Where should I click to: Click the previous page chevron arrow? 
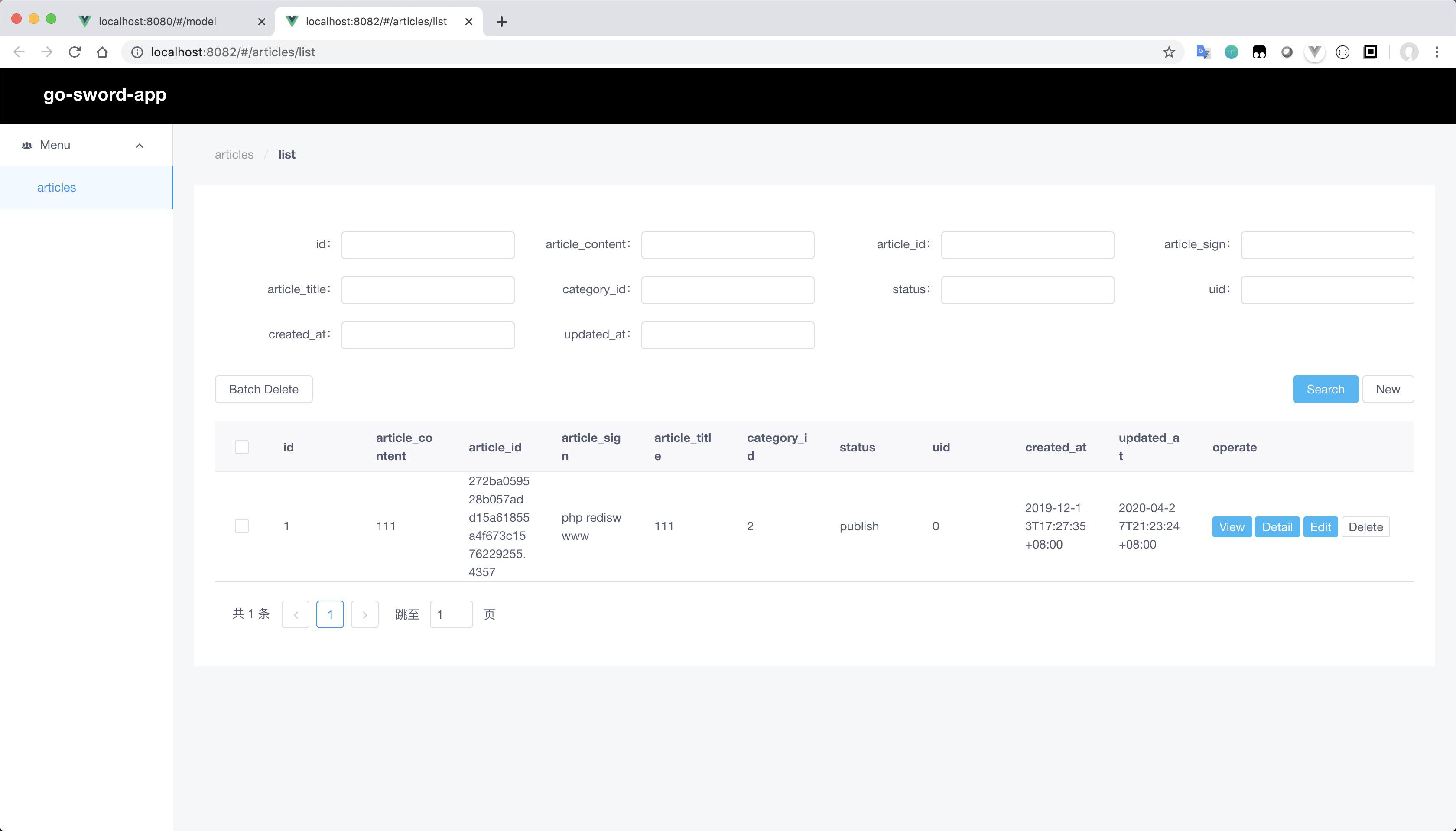click(x=296, y=614)
